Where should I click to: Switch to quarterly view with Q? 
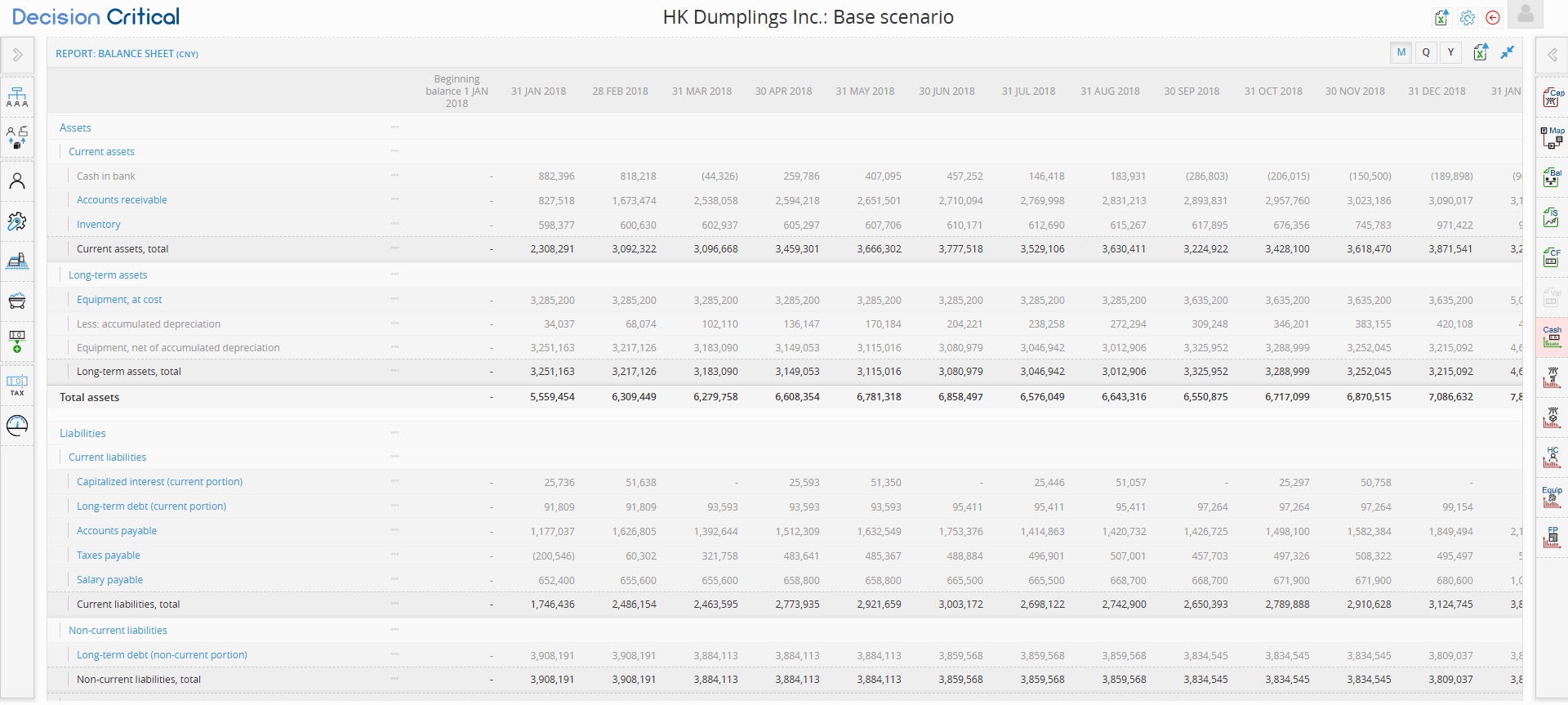click(1426, 52)
